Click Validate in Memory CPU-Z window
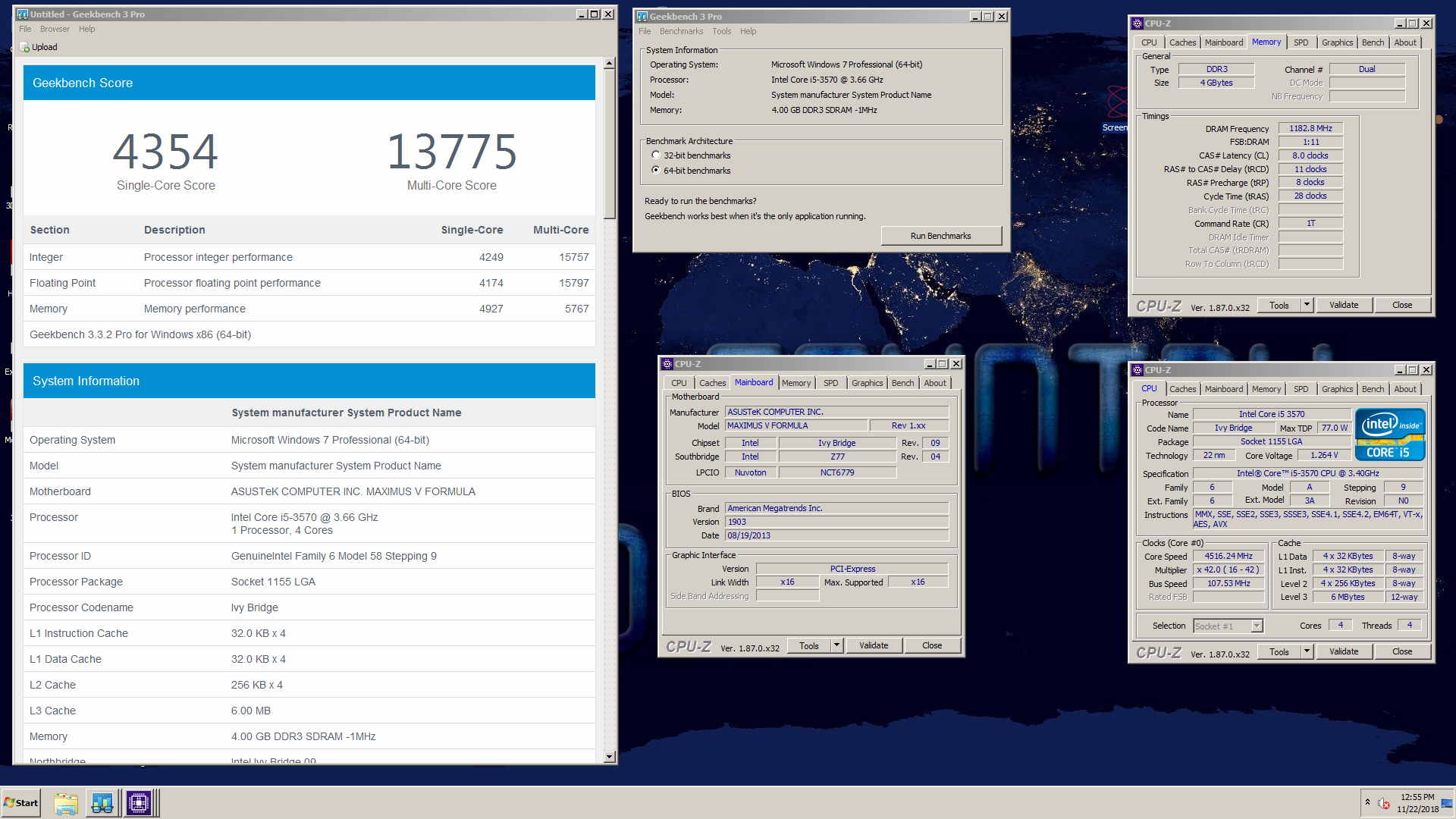Image resolution: width=1456 pixels, height=819 pixels. point(1344,305)
